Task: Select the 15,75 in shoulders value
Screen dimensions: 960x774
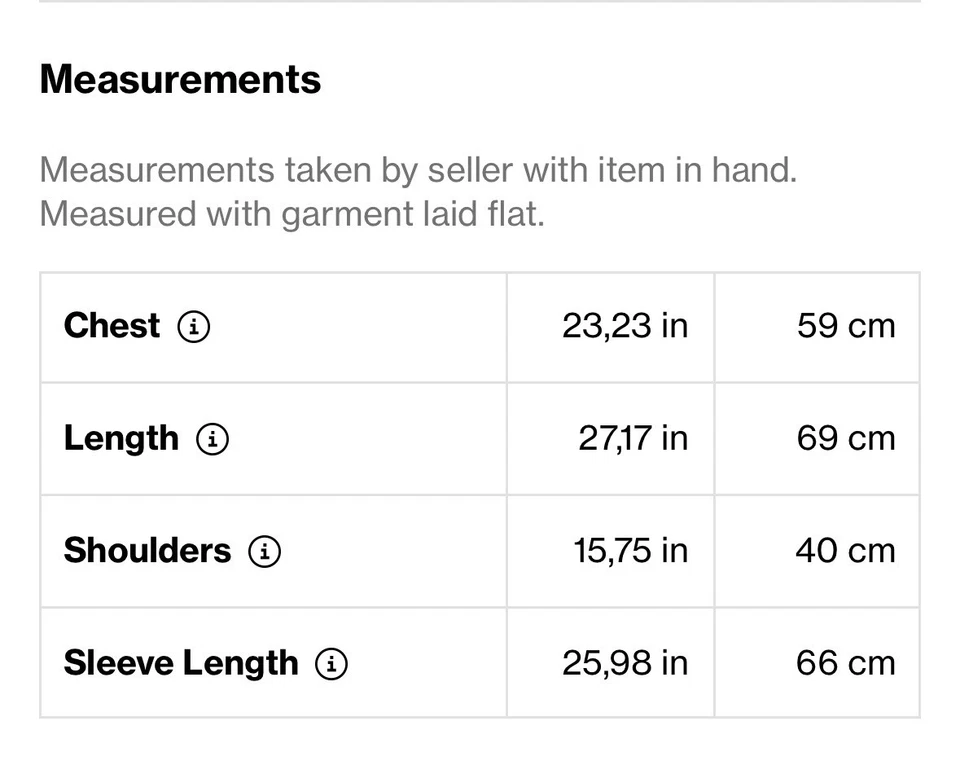Action: click(x=631, y=551)
